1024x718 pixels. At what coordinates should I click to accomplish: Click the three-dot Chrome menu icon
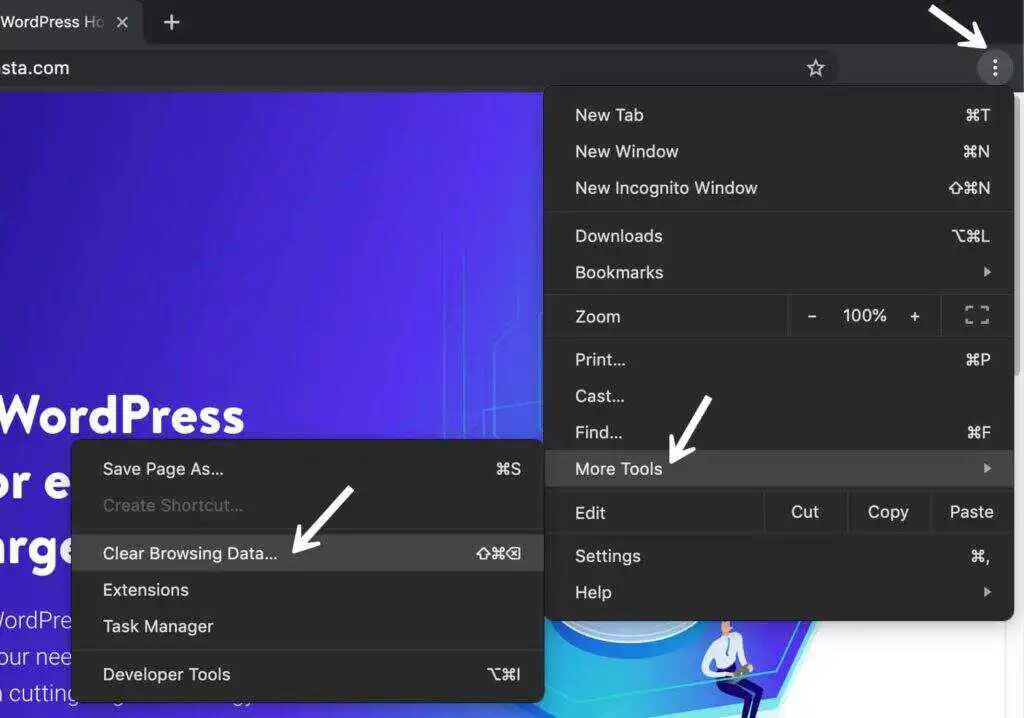(994, 68)
